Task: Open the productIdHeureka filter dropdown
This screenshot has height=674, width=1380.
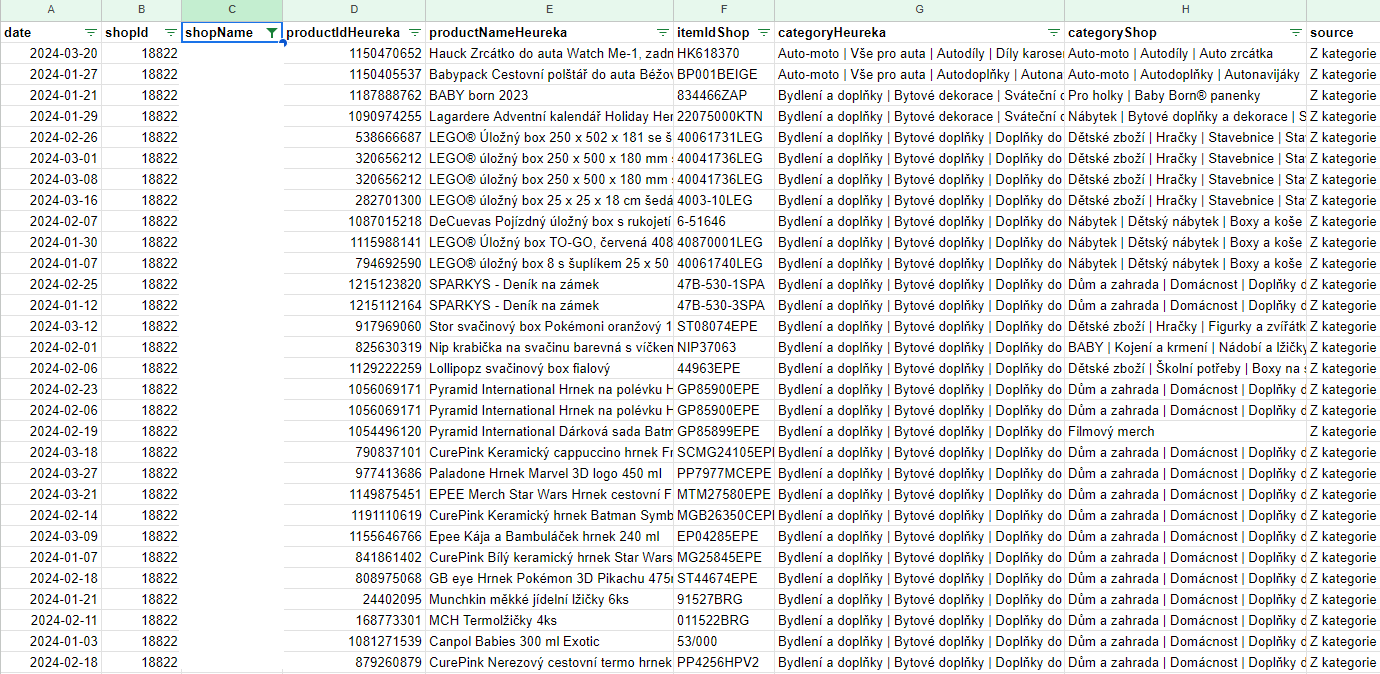Action: coord(415,33)
